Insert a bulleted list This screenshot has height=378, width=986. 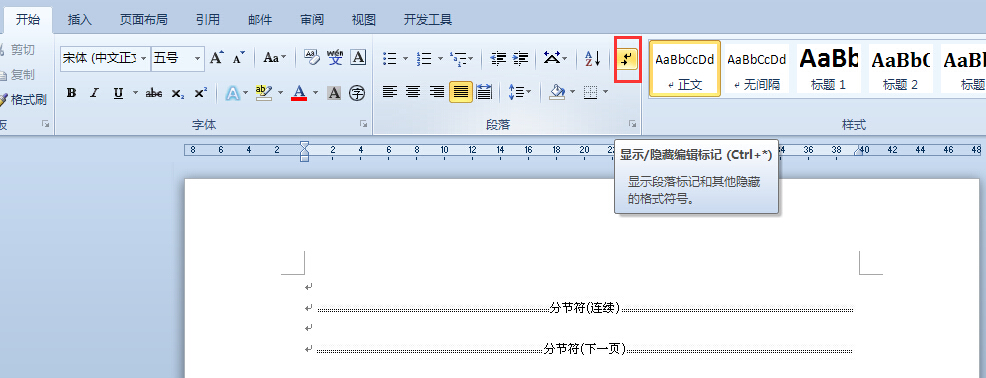click(390, 58)
